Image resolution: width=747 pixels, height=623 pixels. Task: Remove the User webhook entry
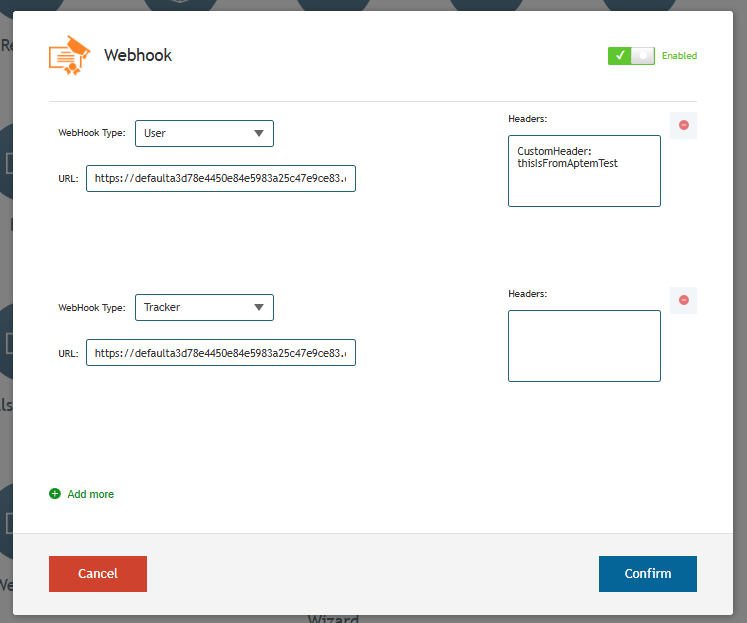click(683, 125)
